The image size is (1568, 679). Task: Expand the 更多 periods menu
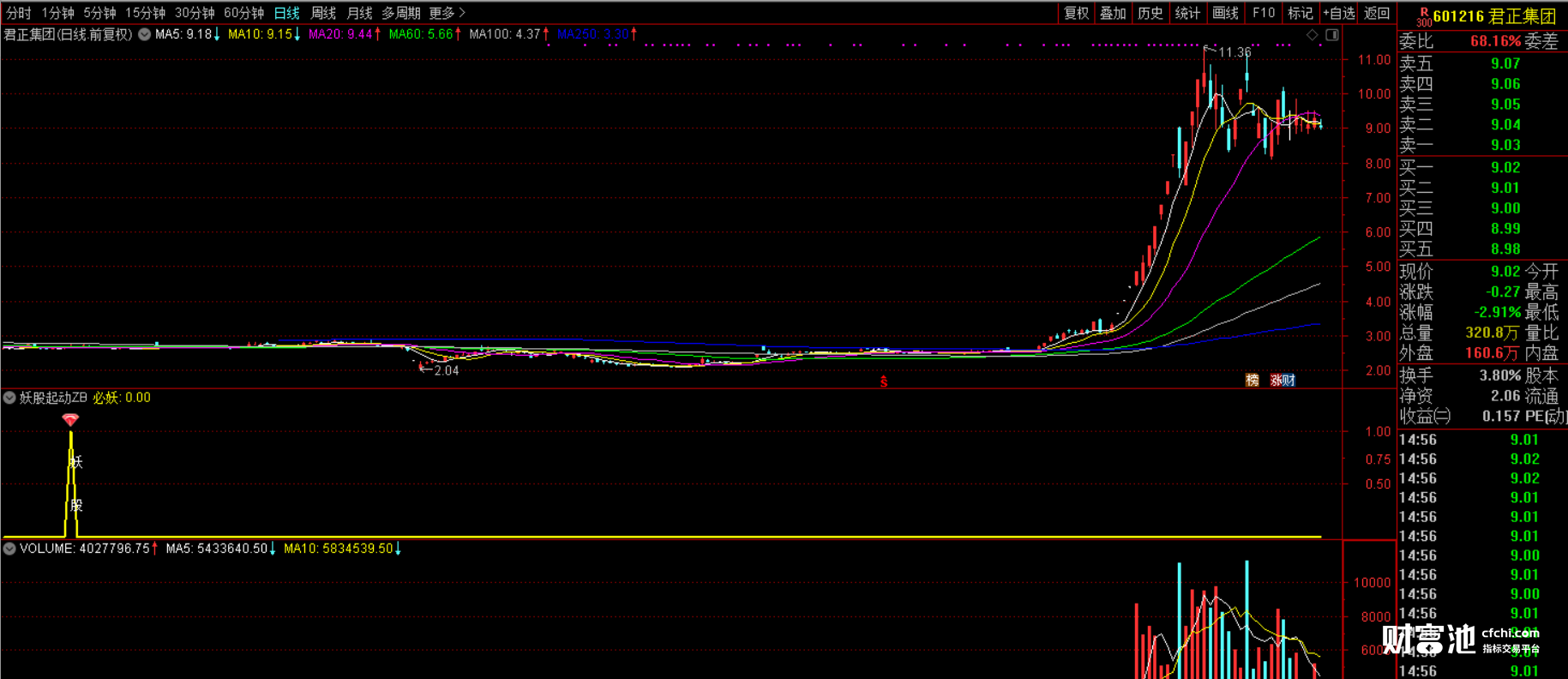pos(446,13)
